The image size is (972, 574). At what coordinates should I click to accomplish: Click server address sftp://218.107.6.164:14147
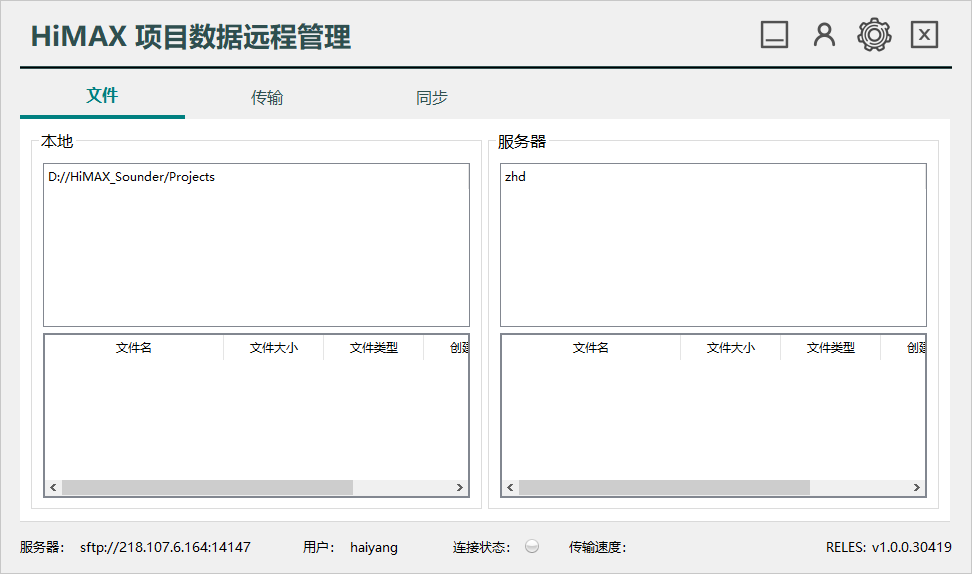[x=166, y=547]
